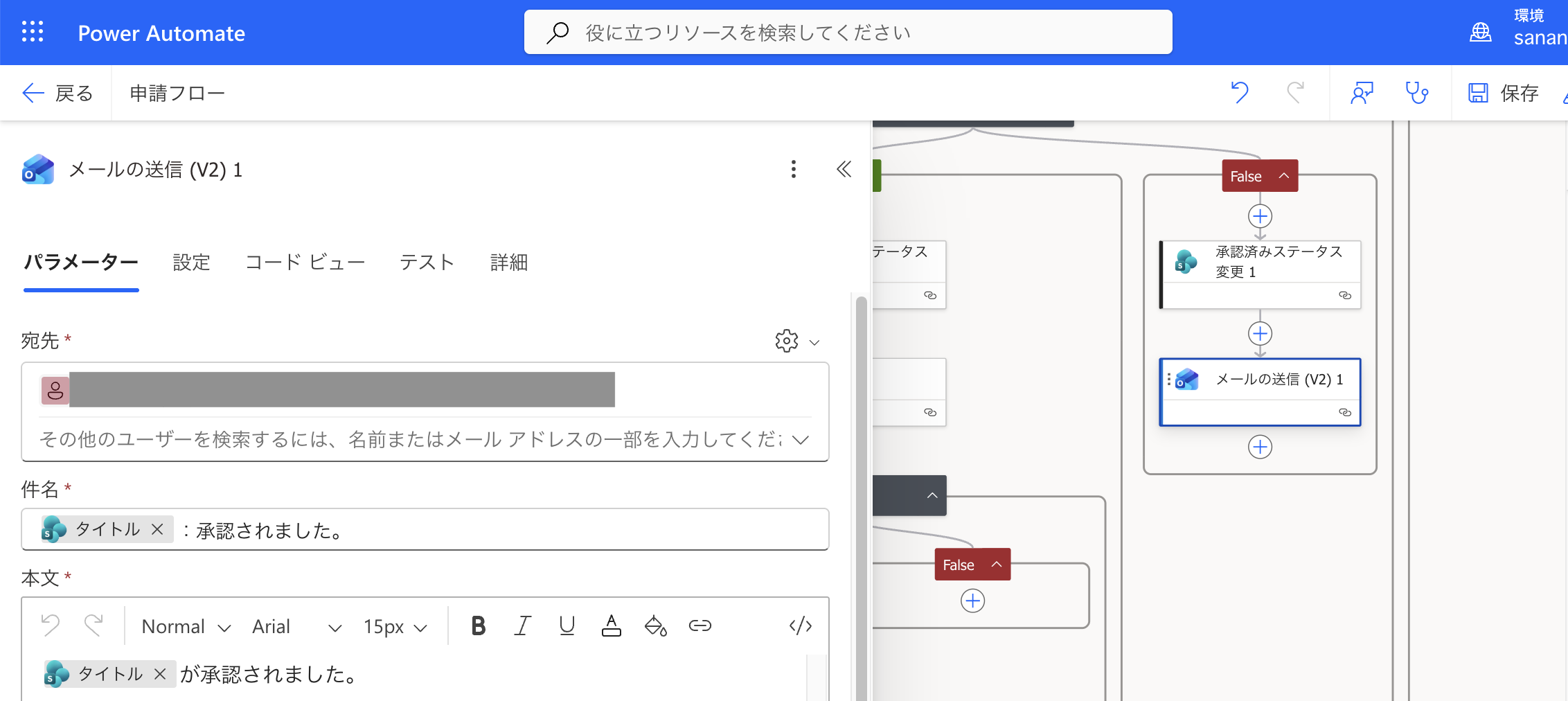
Task: Undo in the body rich text editor
Action: (51, 626)
